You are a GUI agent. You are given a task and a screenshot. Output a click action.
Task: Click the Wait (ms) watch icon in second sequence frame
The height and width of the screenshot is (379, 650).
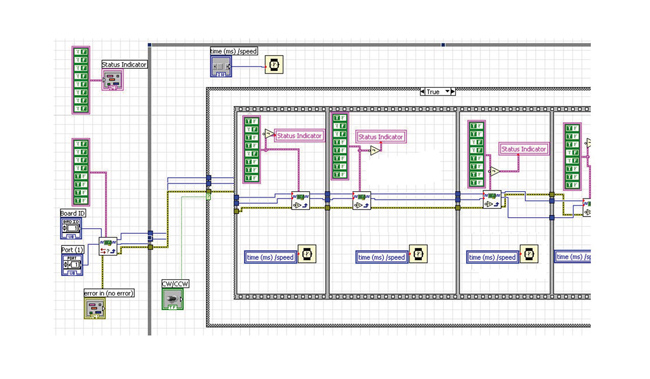coord(418,254)
